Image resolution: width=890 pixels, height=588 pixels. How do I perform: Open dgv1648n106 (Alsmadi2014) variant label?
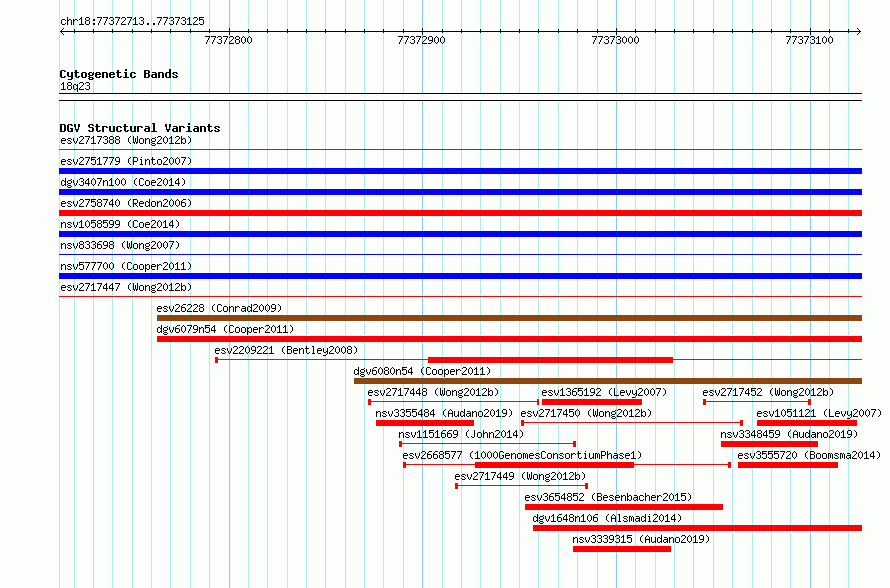(x=607, y=518)
